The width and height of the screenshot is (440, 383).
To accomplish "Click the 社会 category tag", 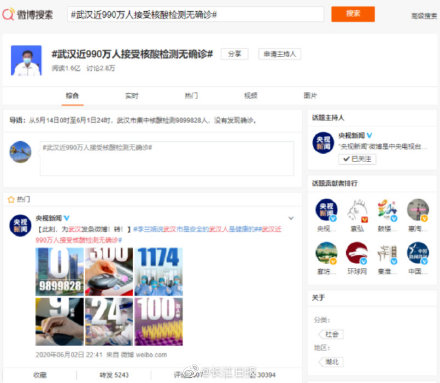I will [331, 334].
